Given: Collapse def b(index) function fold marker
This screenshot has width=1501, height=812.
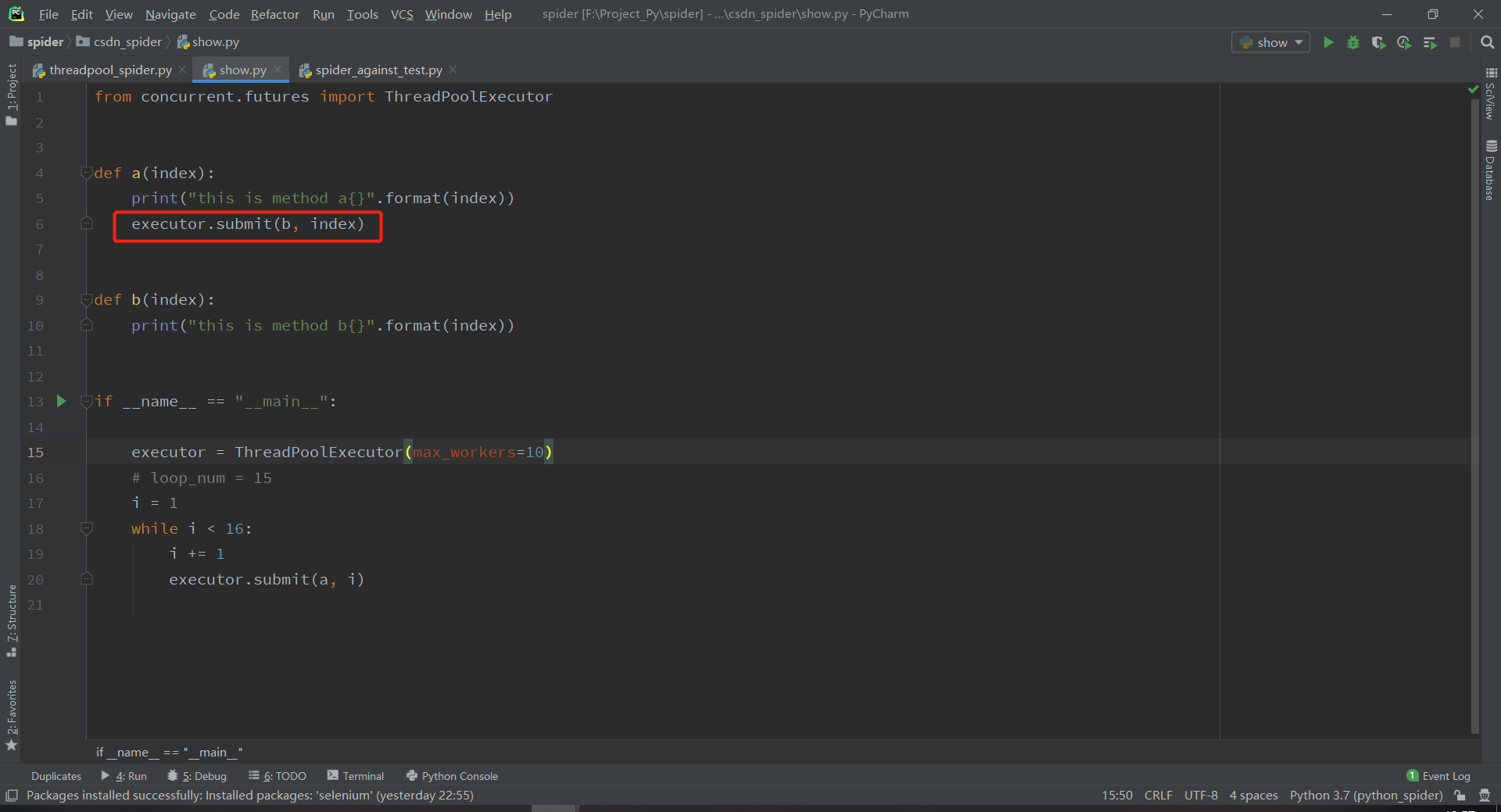Looking at the screenshot, I should point(87,299).
